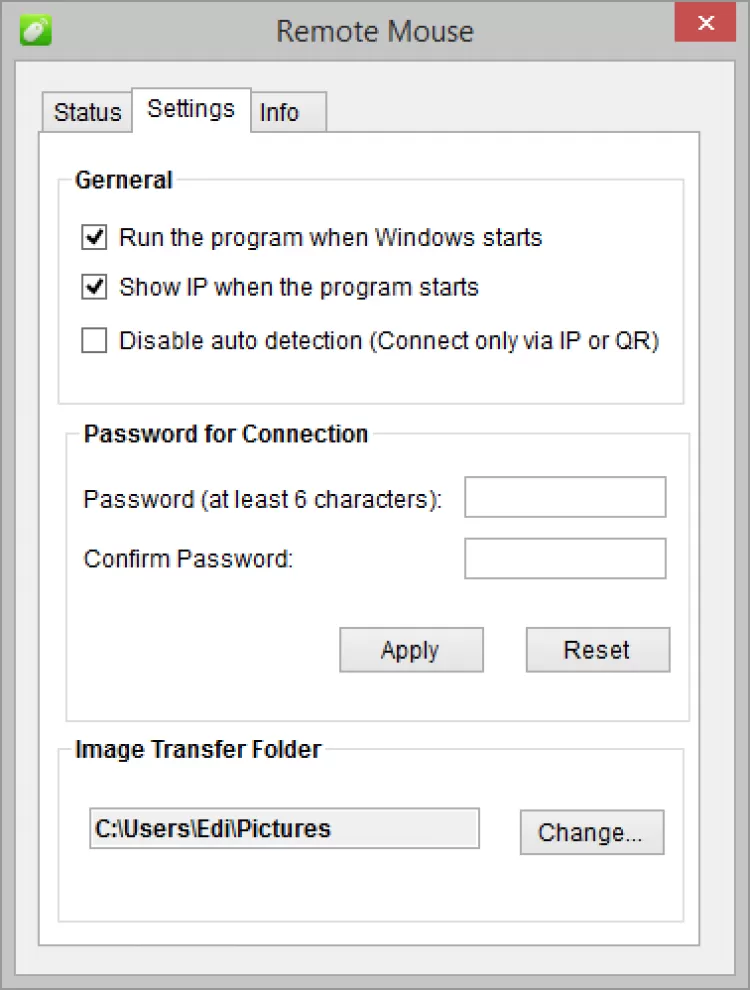Click the Gerneral group heading

click(x=124, y=181)
